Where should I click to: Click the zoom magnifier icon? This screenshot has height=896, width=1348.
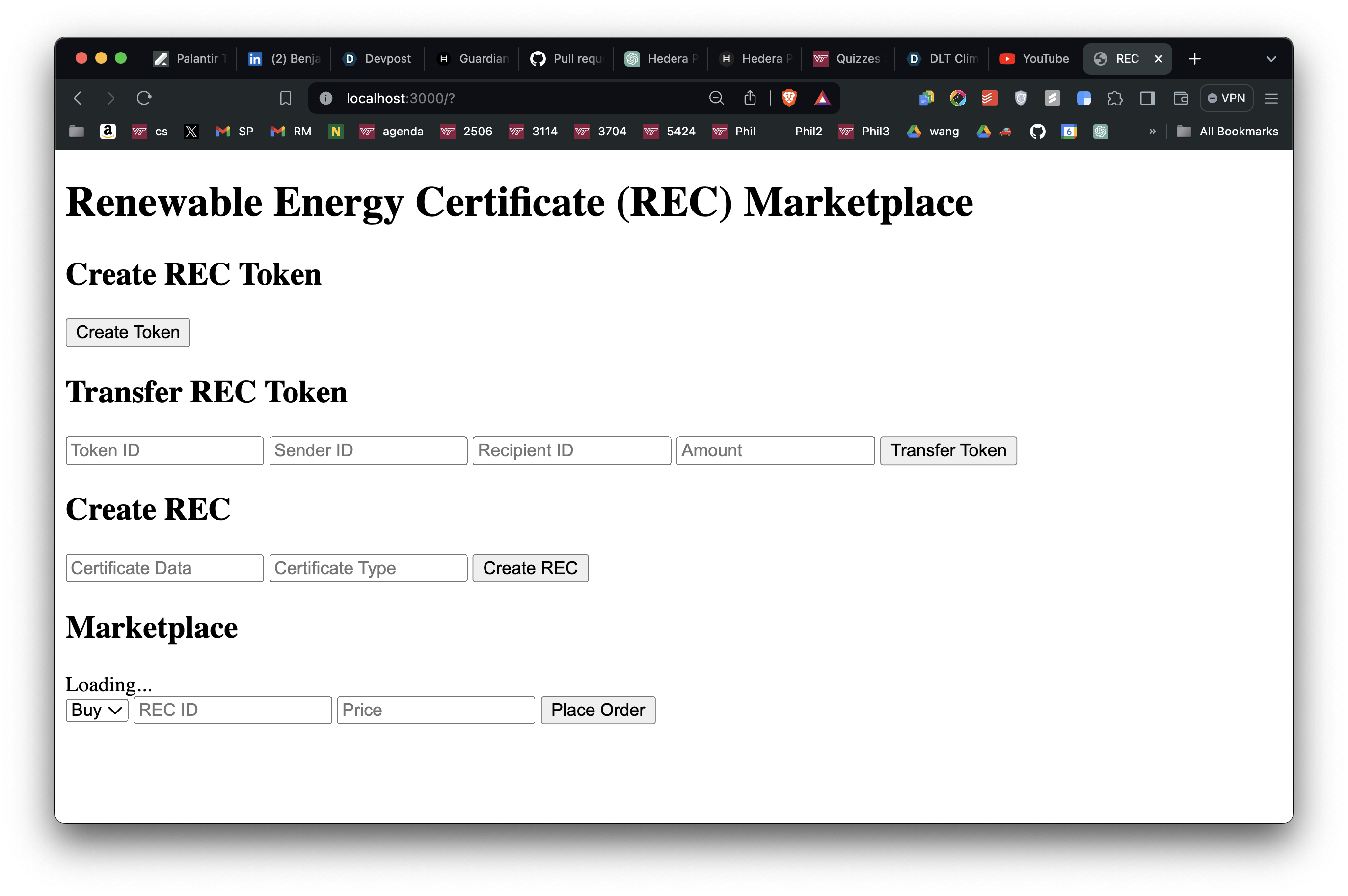click(x=716, y=98)
